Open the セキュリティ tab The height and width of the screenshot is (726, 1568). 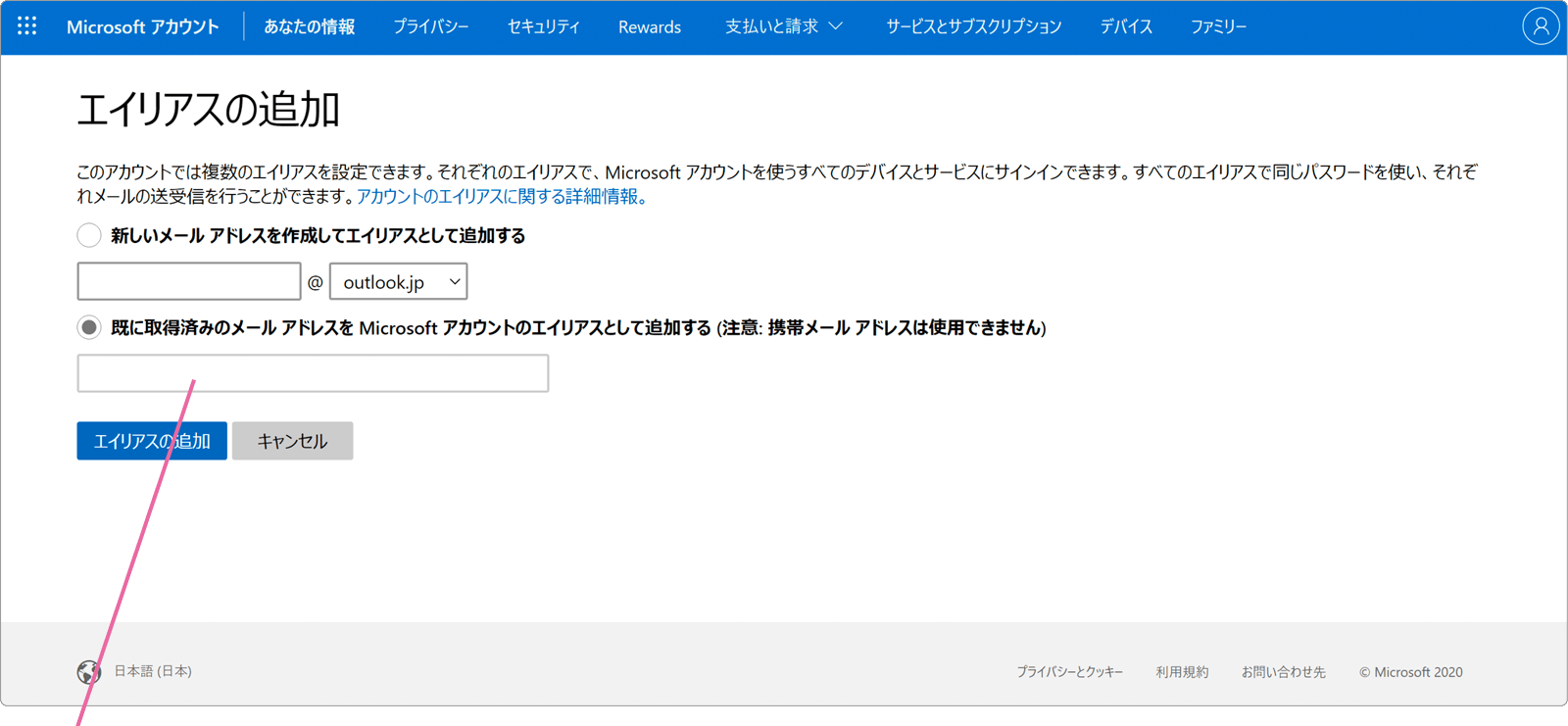[x=544, y=26]
